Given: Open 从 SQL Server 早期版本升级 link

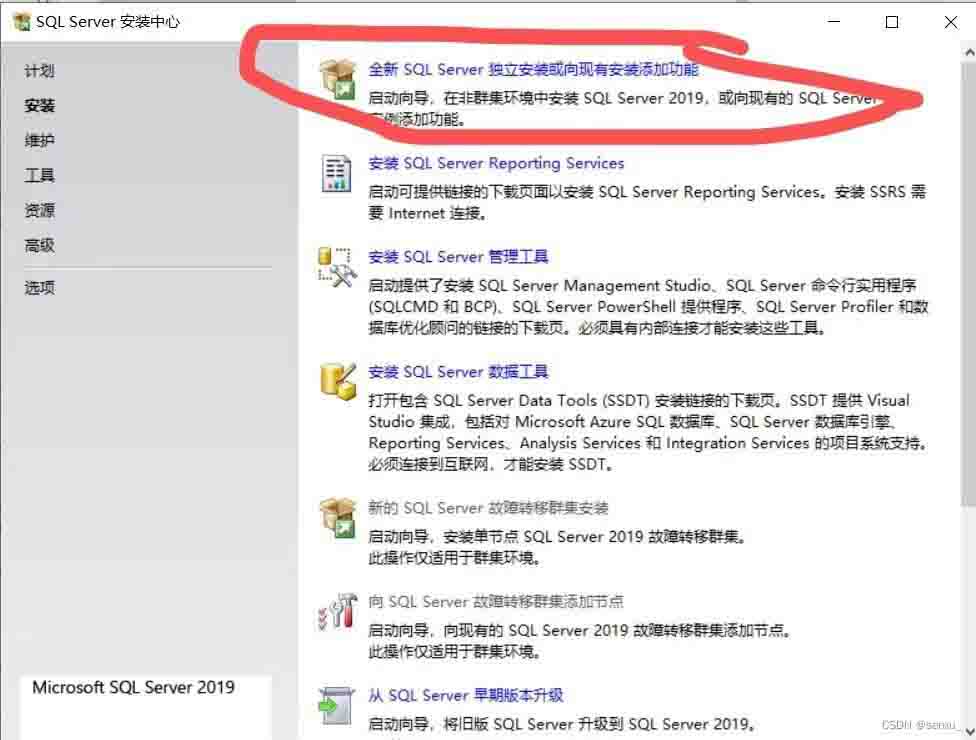Looking at the screenshot, I should (x=465, y=695).
